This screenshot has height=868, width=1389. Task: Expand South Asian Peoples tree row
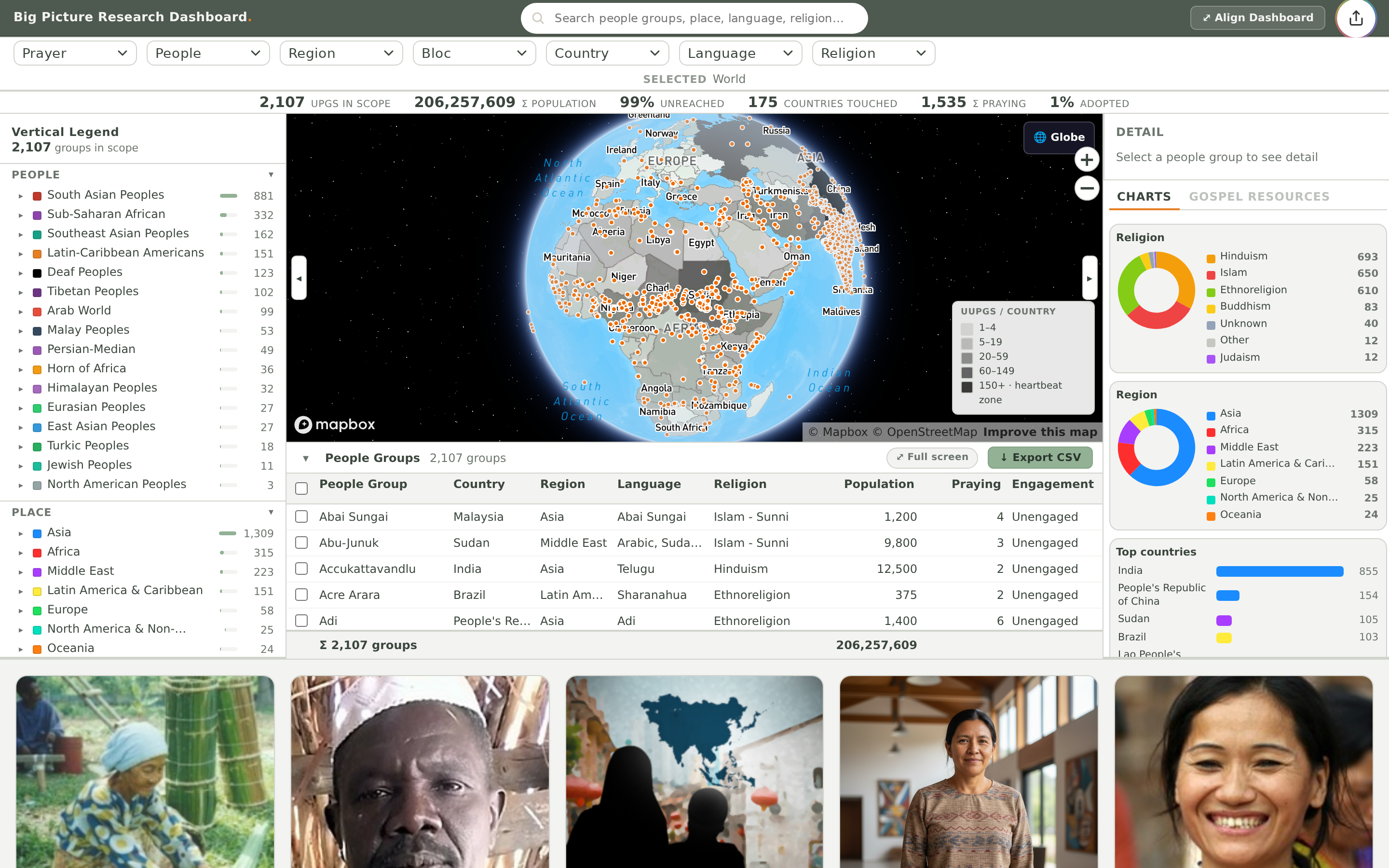coord(21,196)
